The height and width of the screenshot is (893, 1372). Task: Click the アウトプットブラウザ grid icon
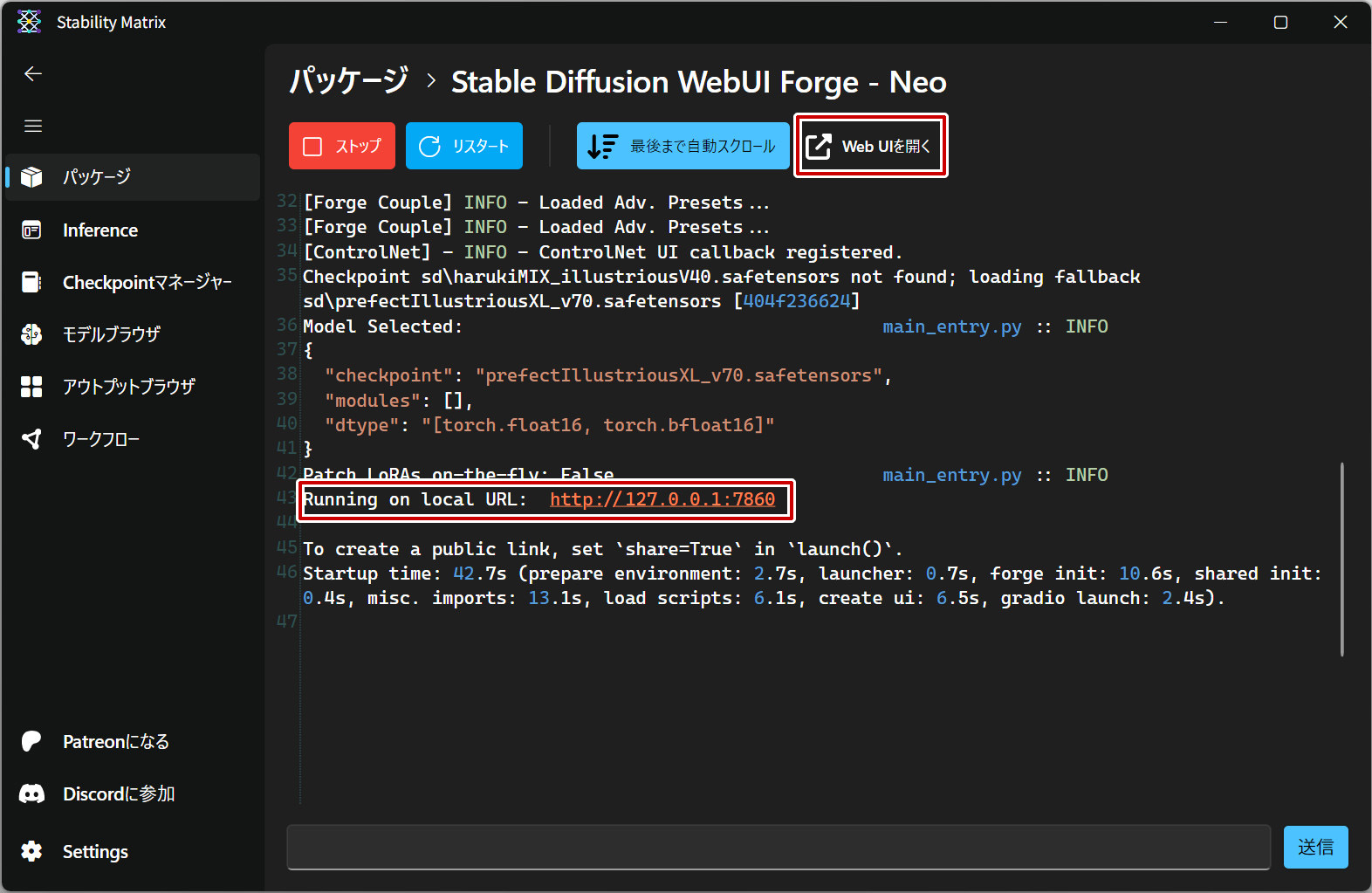(32, 387)
